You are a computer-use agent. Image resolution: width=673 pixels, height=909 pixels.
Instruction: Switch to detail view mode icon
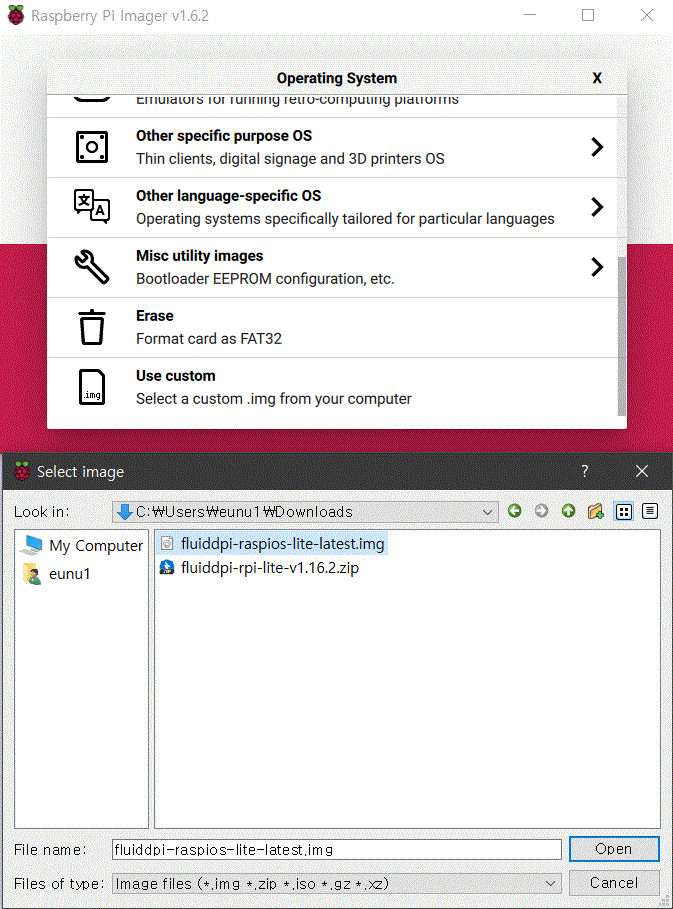[650, 511]
